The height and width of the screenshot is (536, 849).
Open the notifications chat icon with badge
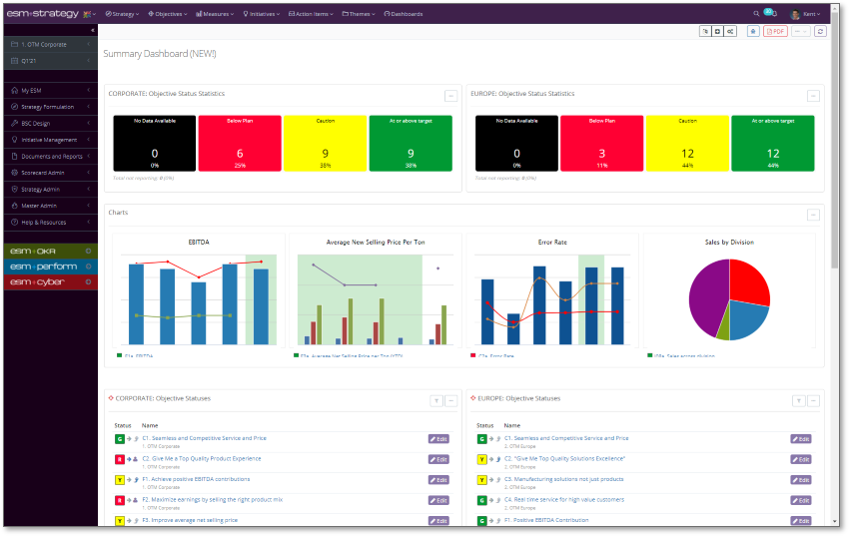(x=770, y=14)
